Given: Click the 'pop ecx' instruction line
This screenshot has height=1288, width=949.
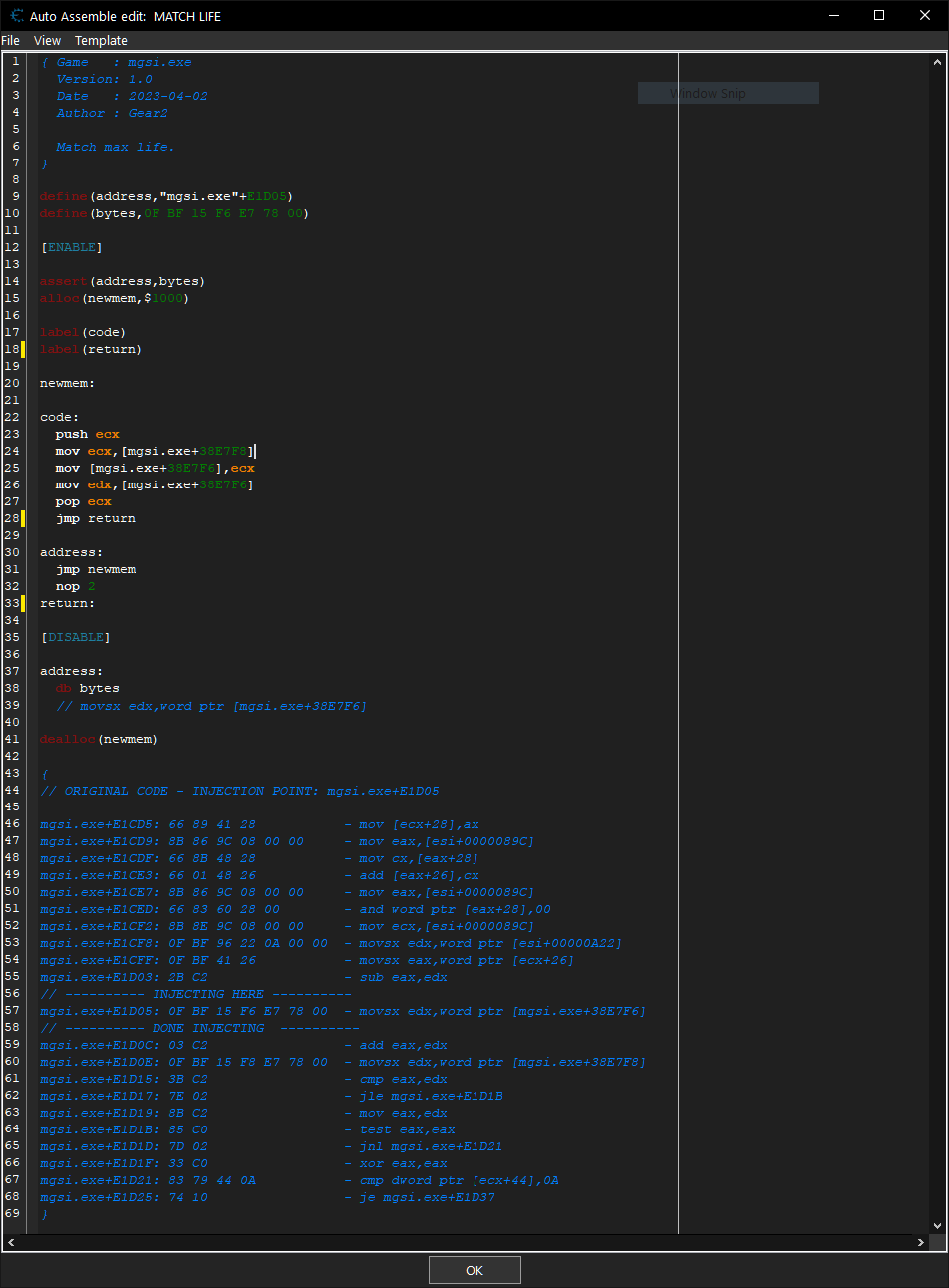Looking at the screenshot, I should [83, 501].
